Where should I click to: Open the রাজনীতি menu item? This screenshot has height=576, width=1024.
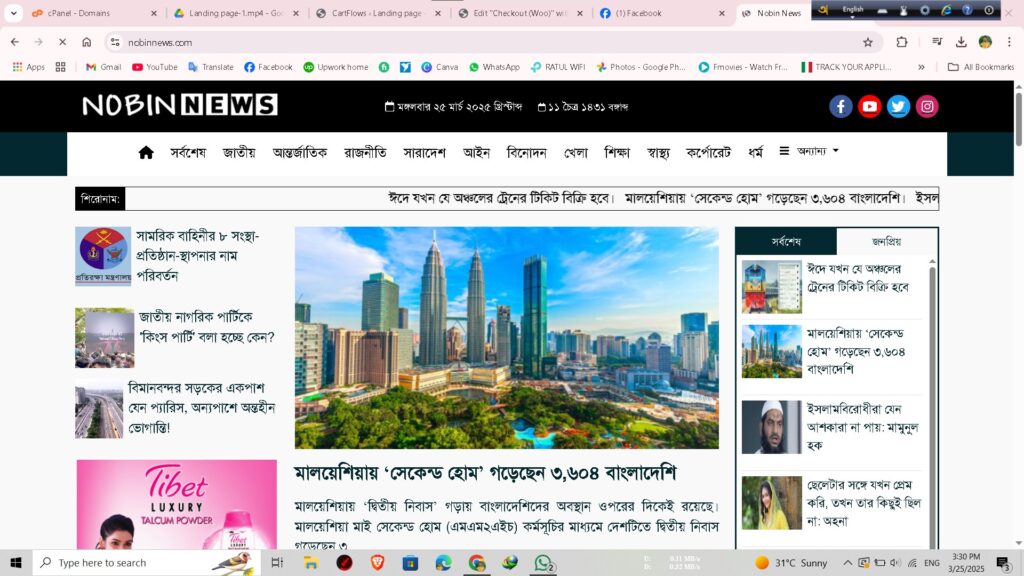coord(365,153)
